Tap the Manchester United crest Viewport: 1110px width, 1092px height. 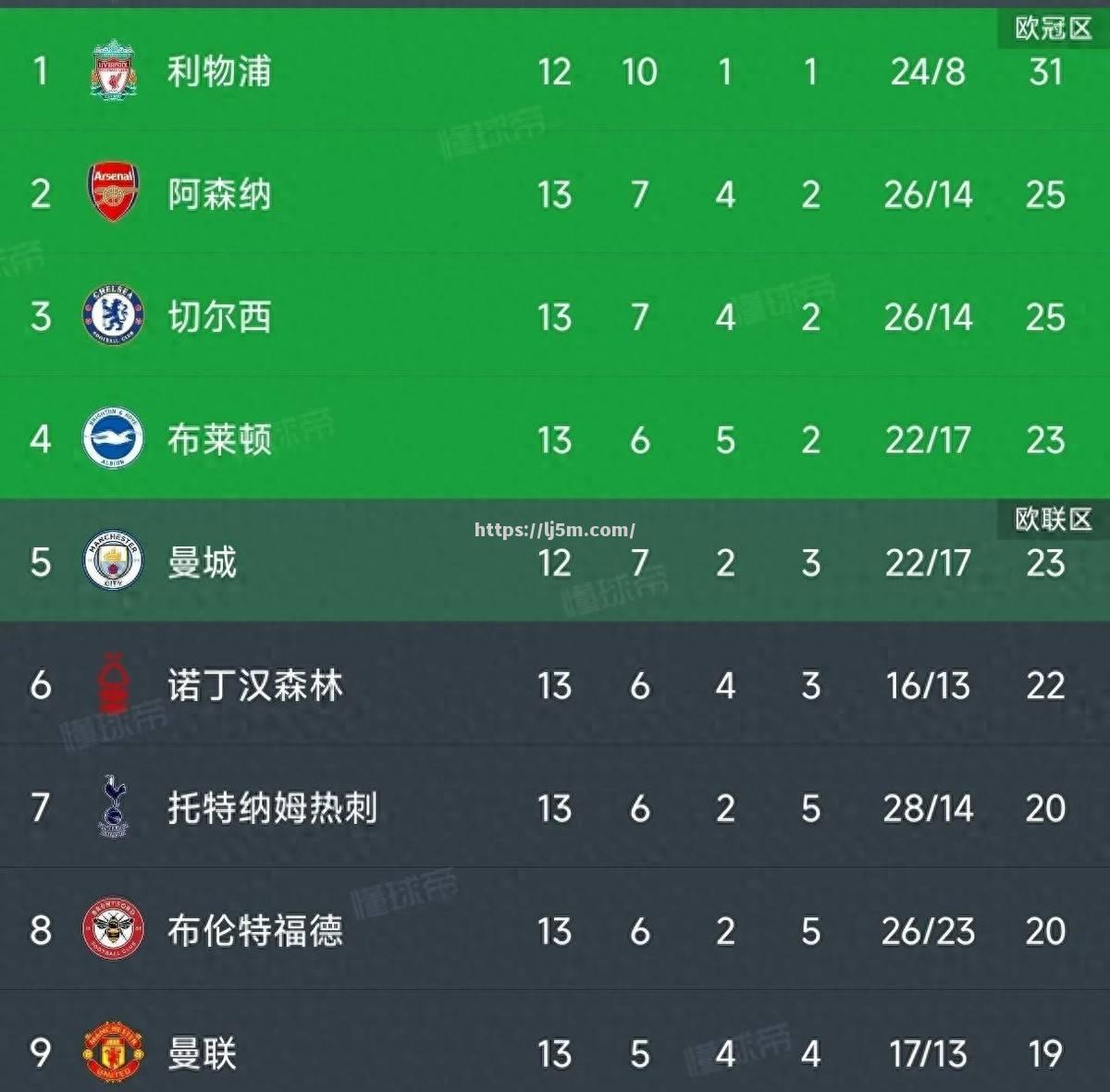(x=113, y=1052)
